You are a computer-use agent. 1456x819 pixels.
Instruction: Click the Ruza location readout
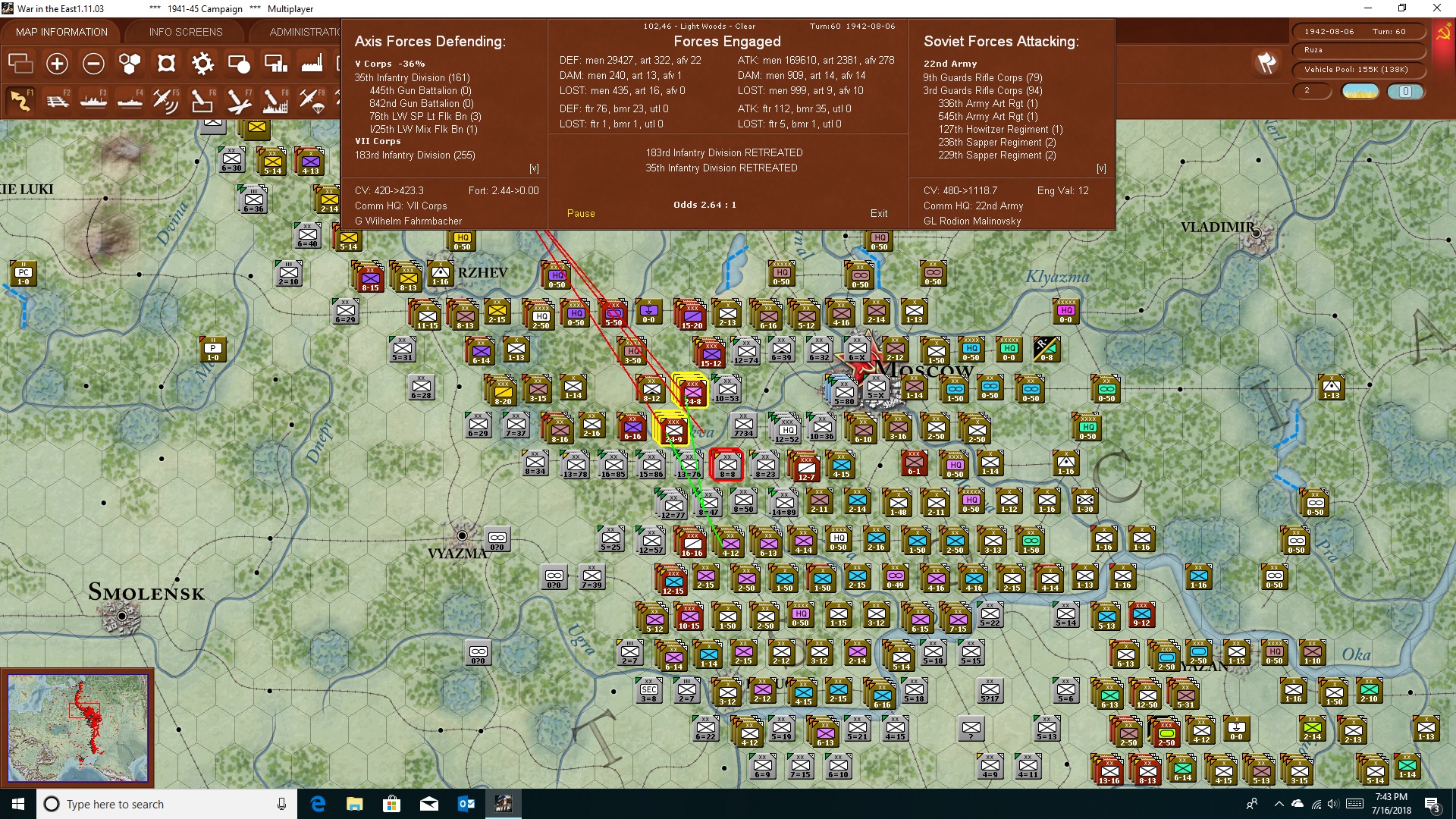click(x=1358, y=50)
